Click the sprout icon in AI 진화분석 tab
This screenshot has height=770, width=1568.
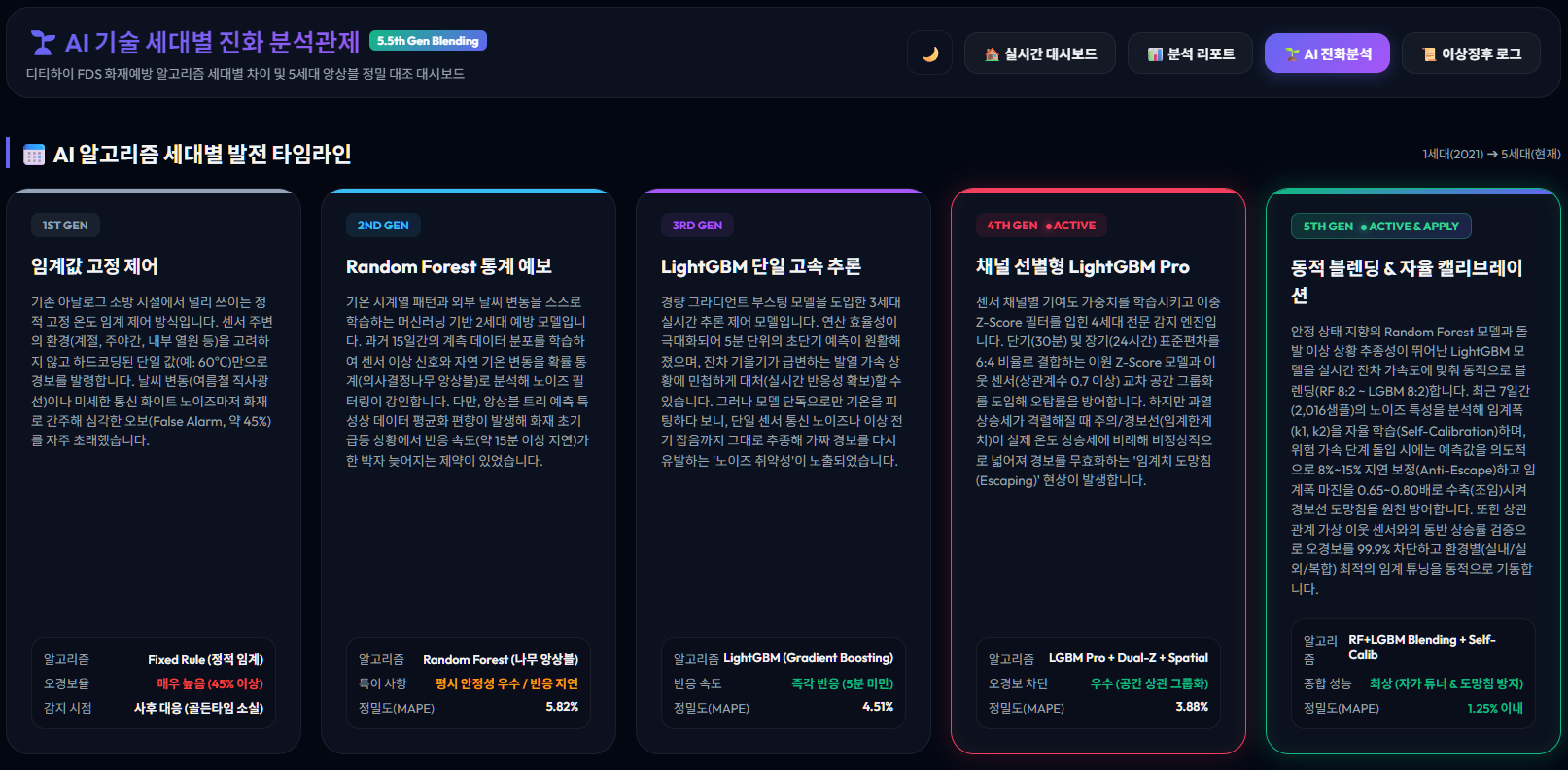pos(1292,54)
